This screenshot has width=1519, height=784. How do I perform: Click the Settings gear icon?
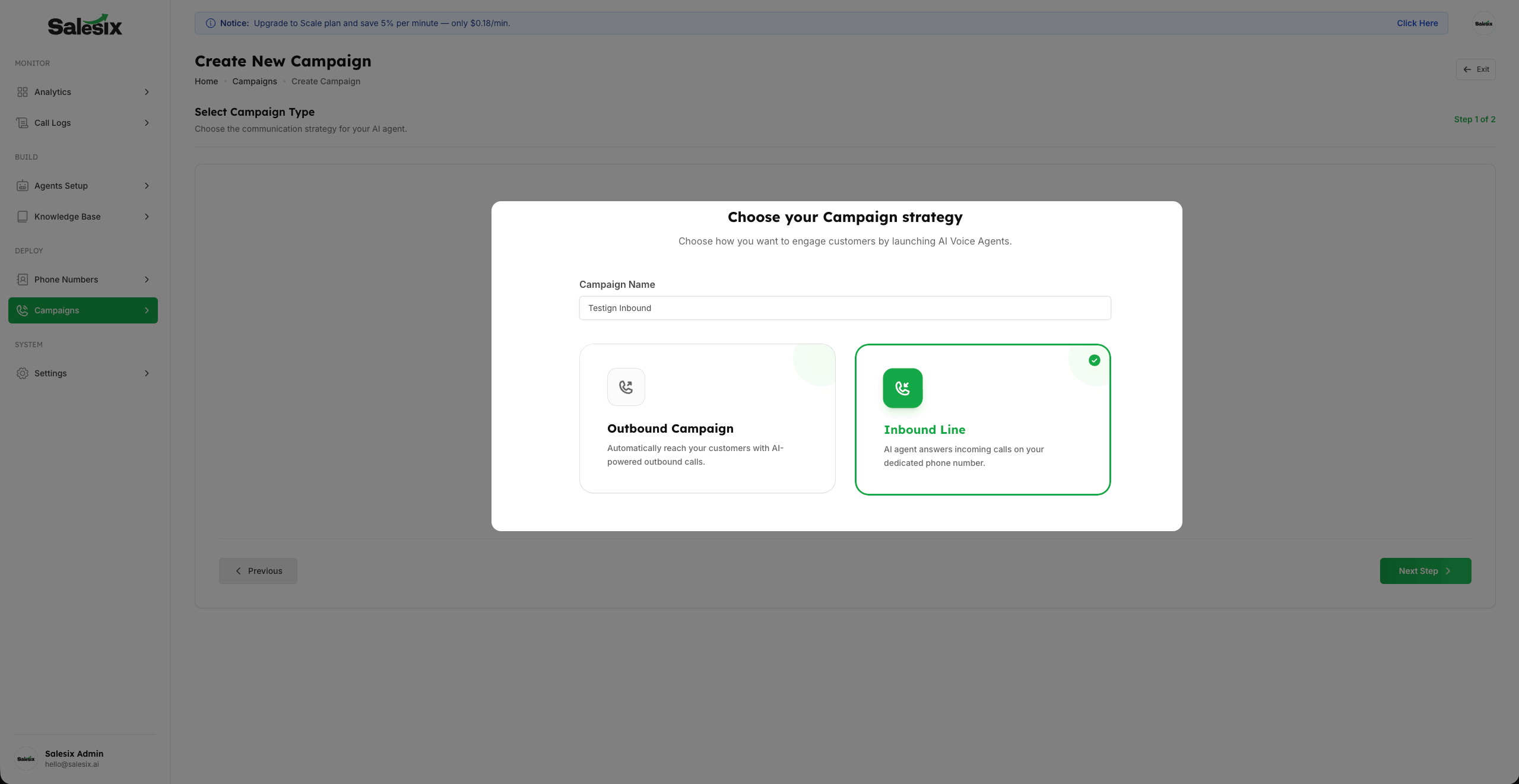(23, 373)
